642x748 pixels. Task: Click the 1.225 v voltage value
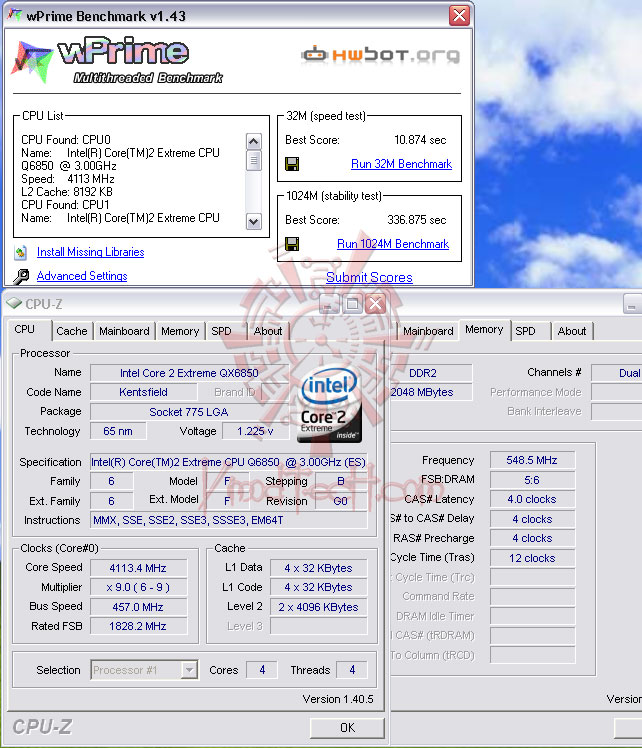tap(255, 431)
